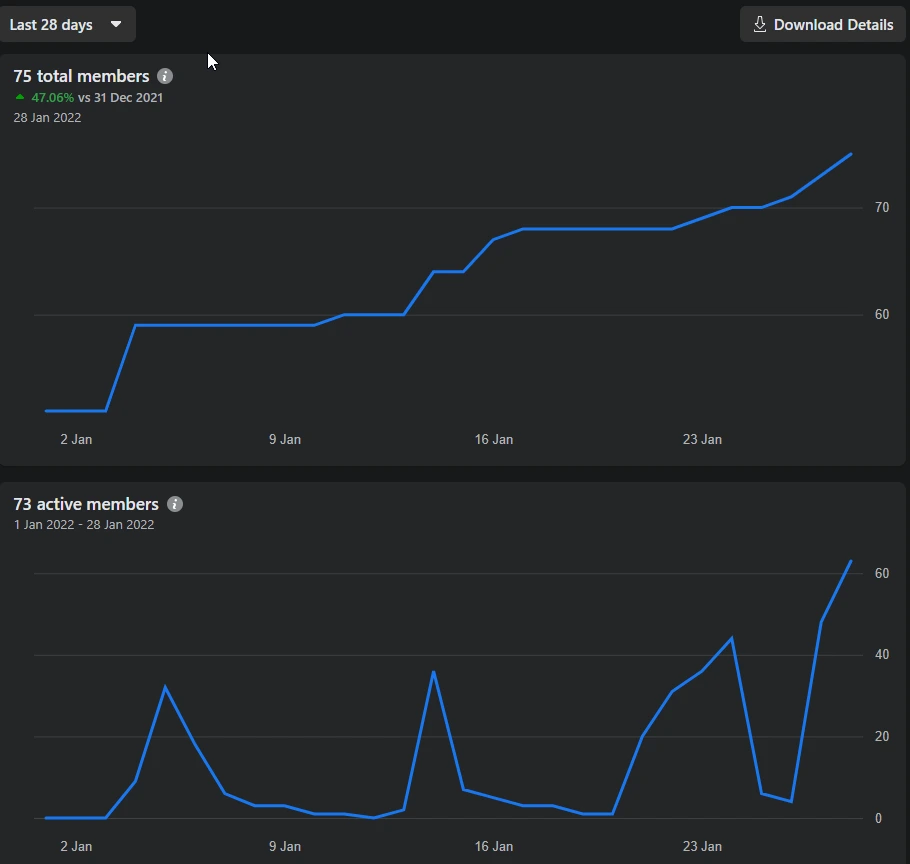Click the green up-arrow growth indicator
The image size is (910, 864).
pos(20,97)
